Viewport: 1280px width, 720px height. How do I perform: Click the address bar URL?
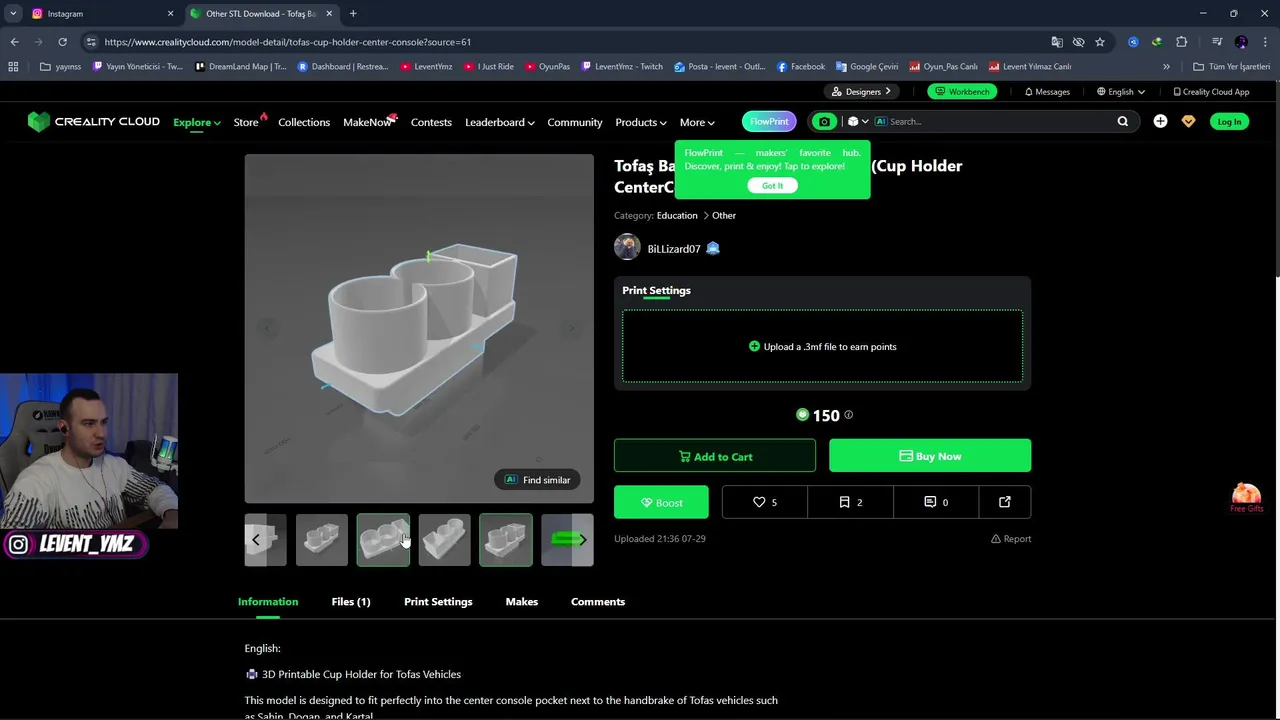click(x=288, y=42)
